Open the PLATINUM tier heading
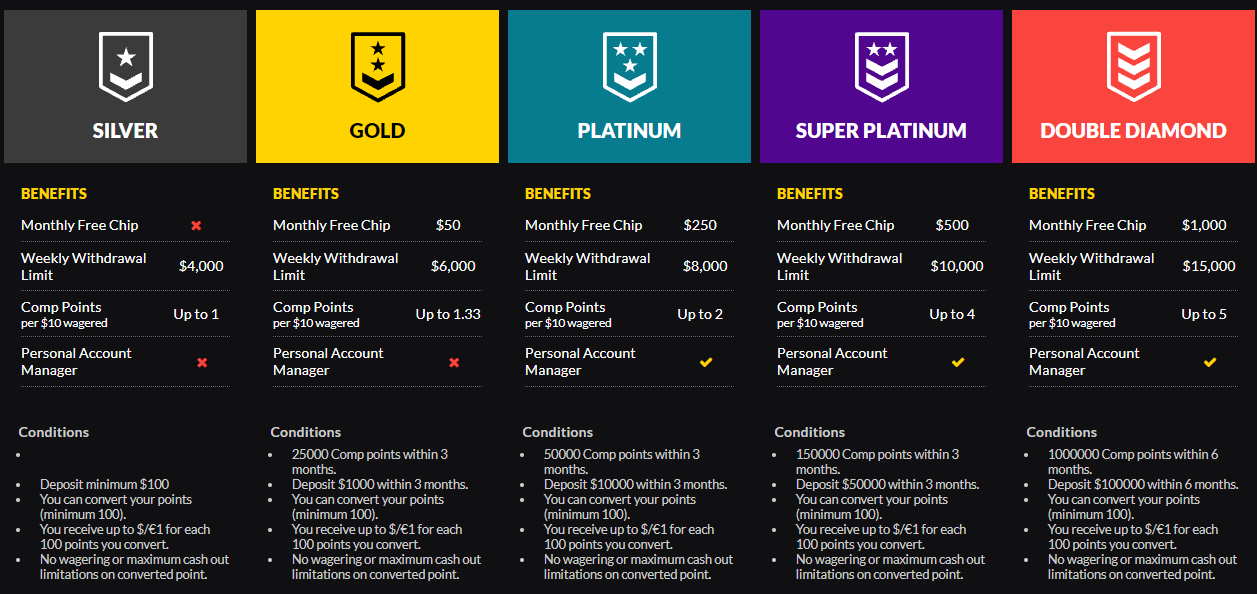 click(629, 131)
